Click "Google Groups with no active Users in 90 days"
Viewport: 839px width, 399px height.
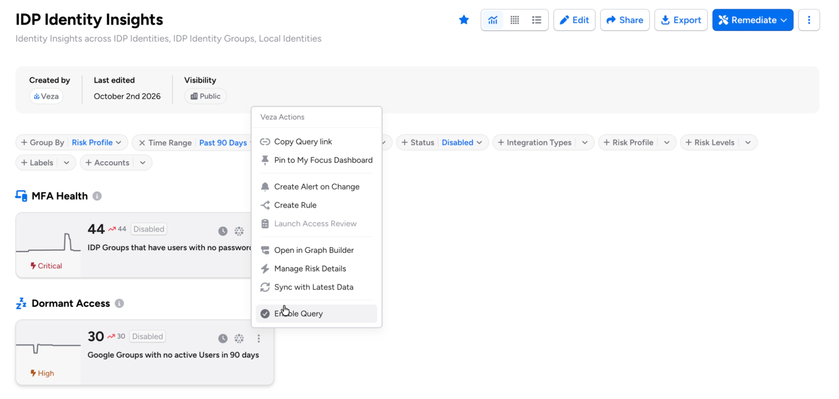click(x=173, y=355)
